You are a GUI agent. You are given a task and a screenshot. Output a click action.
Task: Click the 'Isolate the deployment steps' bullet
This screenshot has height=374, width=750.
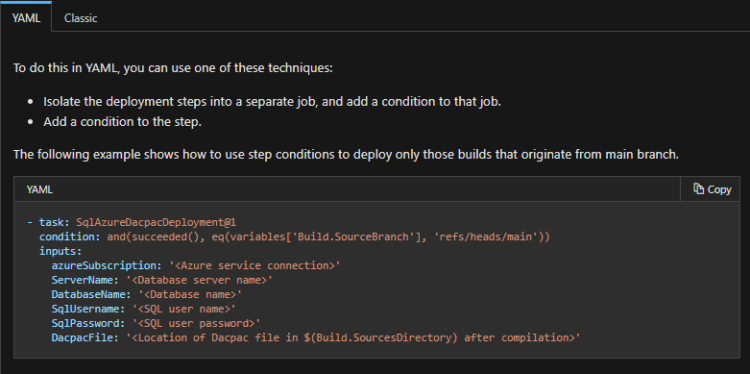[x=272, y=102]
